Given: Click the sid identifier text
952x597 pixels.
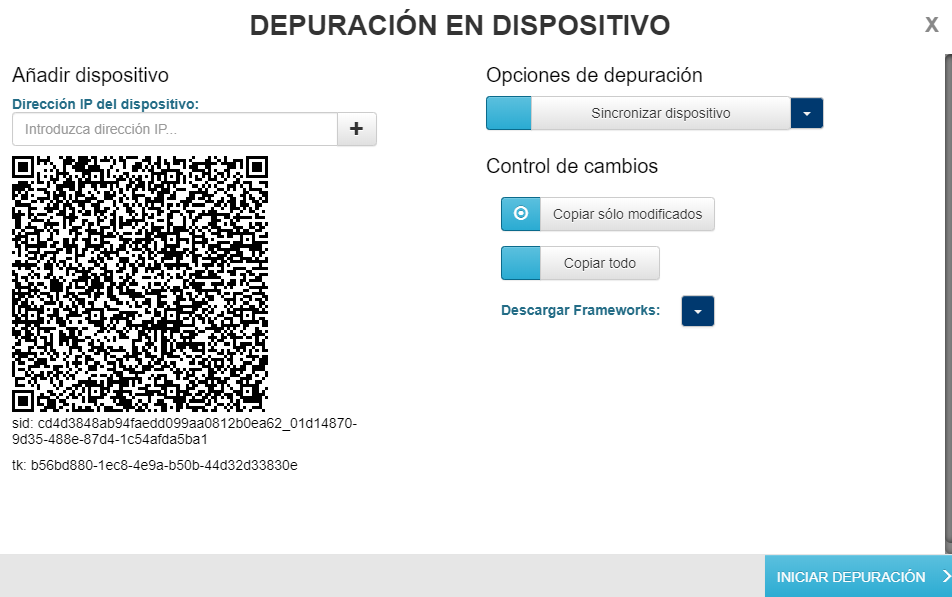Looking at the screenshot, I should point(185,431).
